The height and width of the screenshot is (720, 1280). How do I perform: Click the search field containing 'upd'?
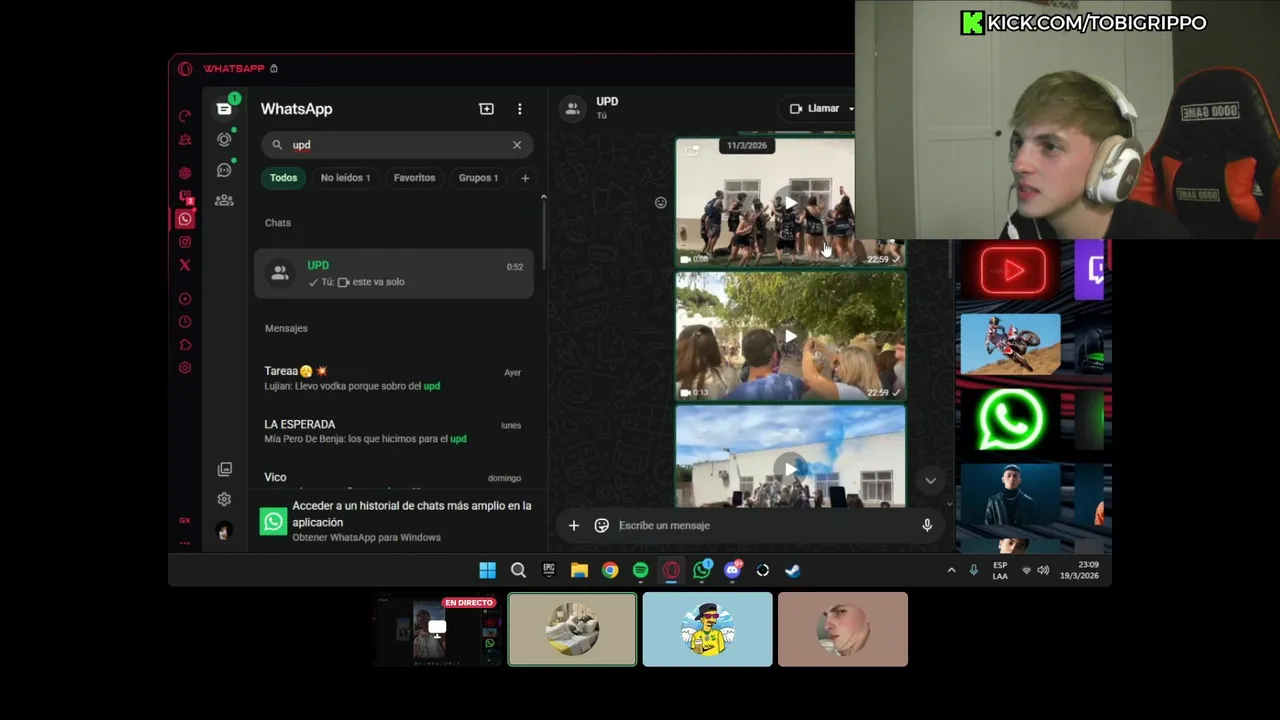pyautogui.click(x=397, y=145)
